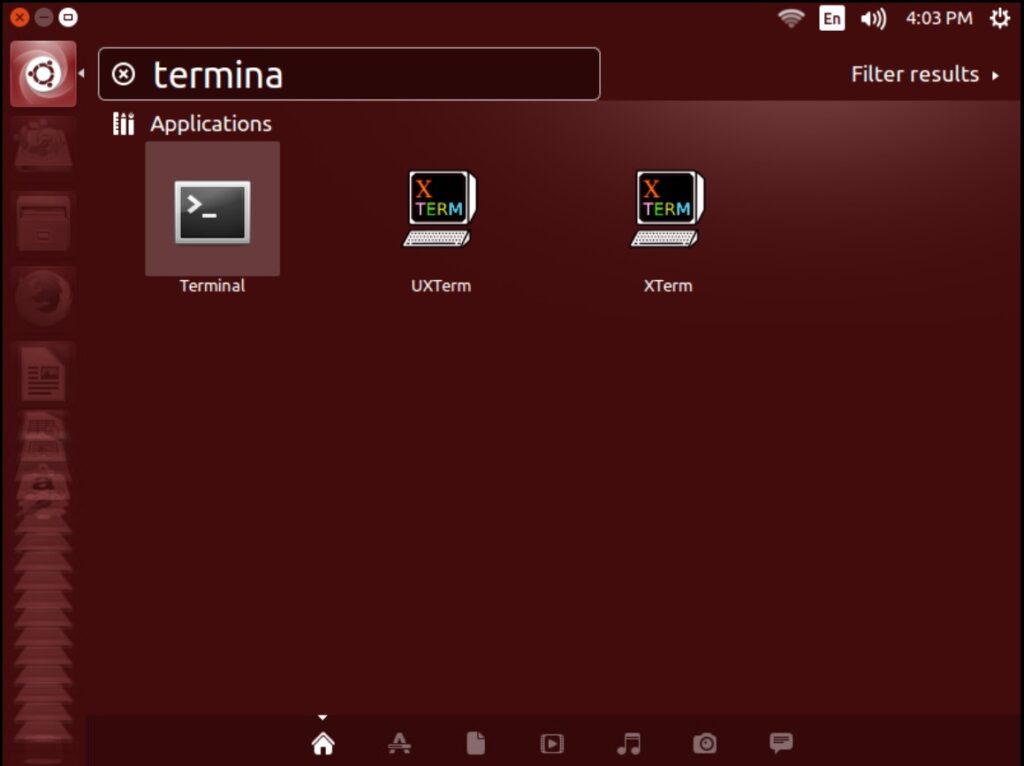This screenshot has height=766, width=1024.
Task: Switch to the Applications lens
Action: click(x=399, y=743)
